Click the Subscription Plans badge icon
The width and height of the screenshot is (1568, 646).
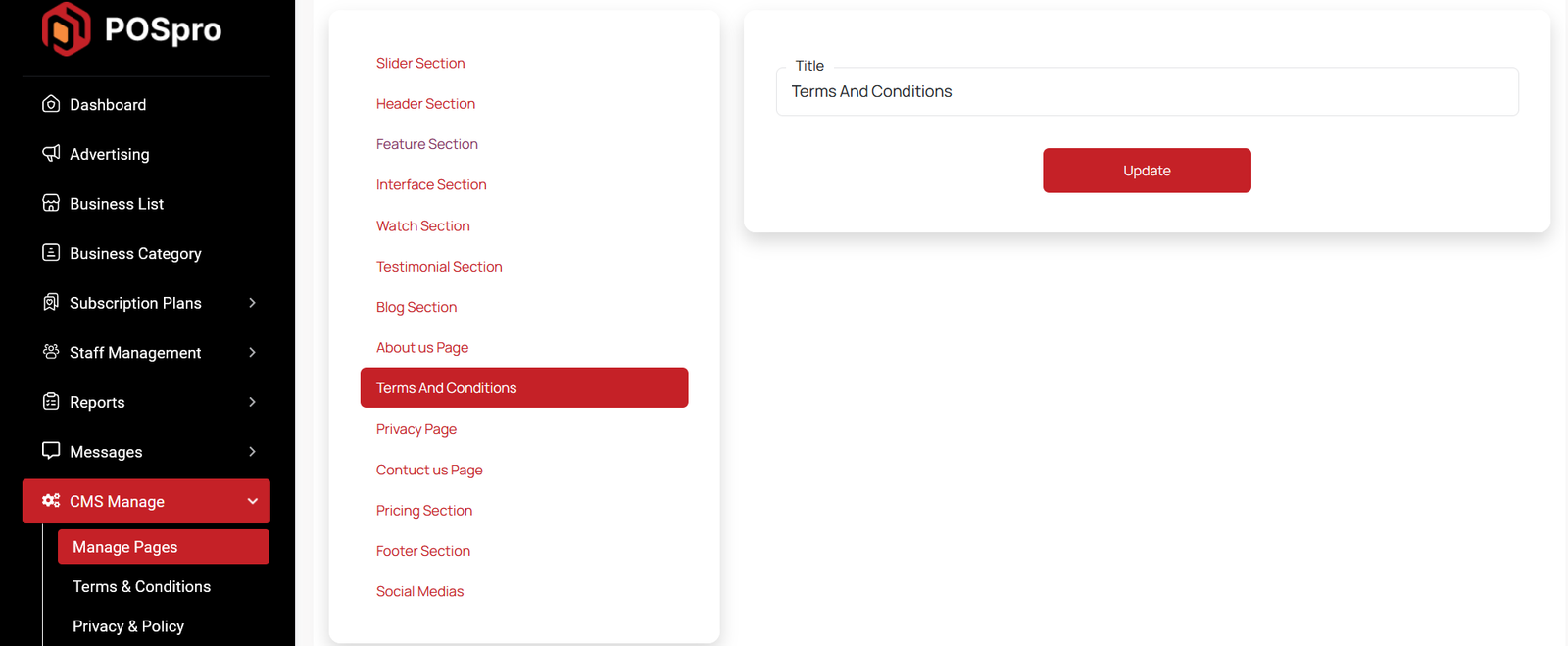(x=51, y=302)
